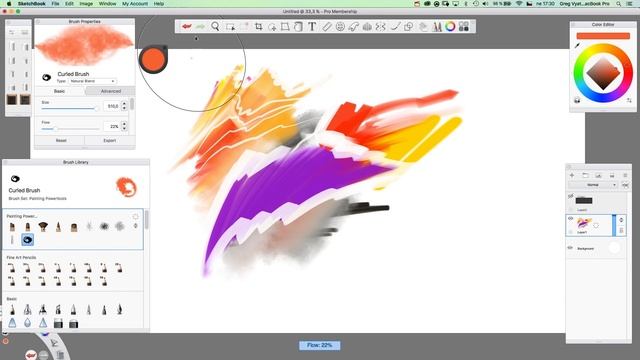640x360 pixels.
Task: Select the Distort transform tool
Action: pyautogui.click(x=285, y=27)
